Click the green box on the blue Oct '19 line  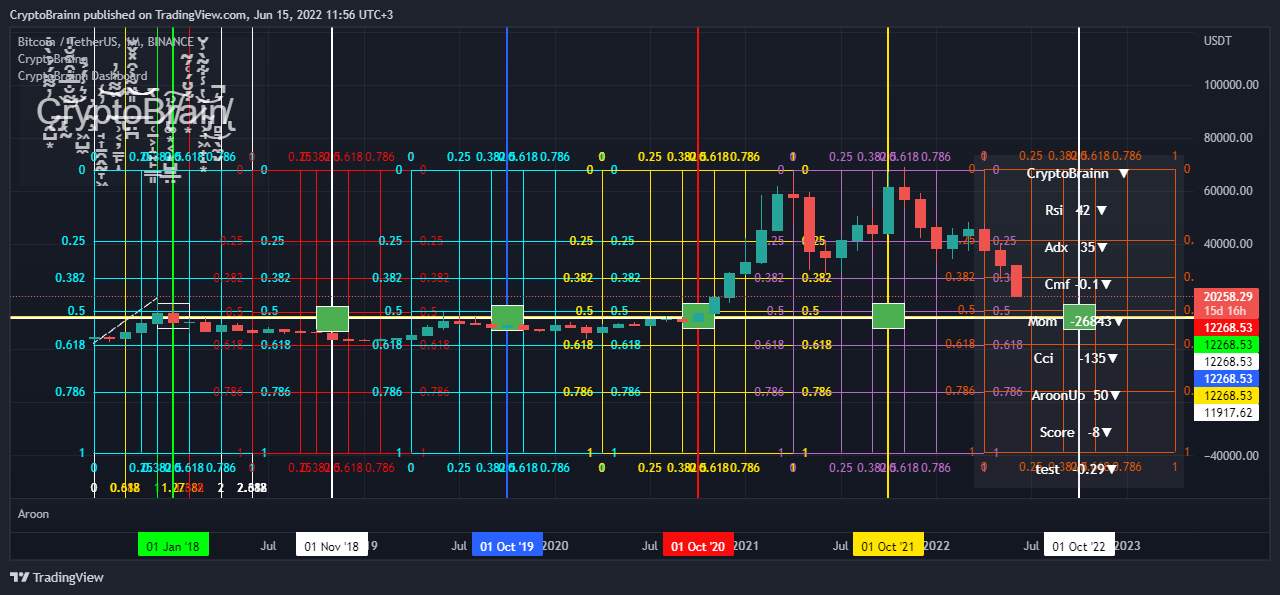pos(508,318)
